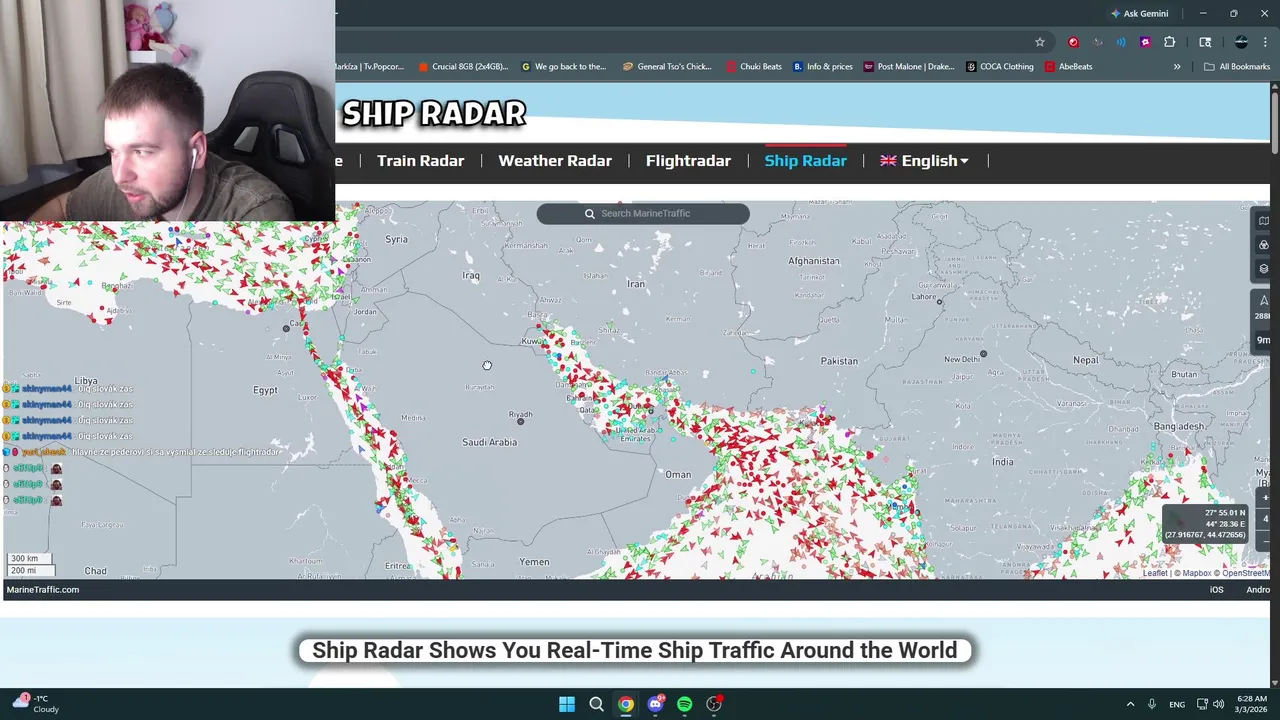Click the Saudi Arabia map label
This screenshot has height=720, width=1280.
click(489, 442)
